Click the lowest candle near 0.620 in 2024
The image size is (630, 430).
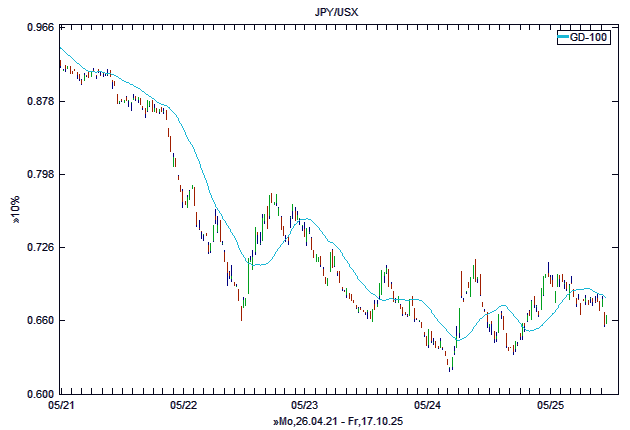click(450, 362)
